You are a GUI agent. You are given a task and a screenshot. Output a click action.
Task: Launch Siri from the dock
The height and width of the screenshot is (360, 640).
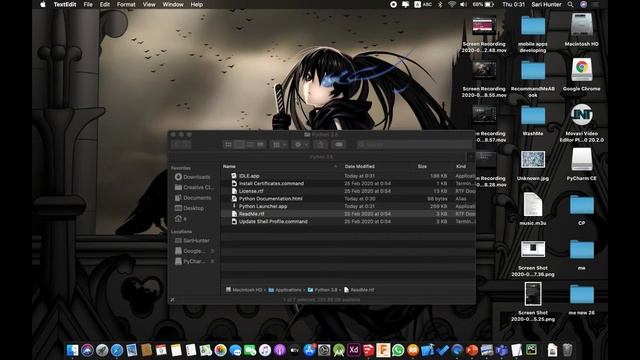(x=87, y=350)
